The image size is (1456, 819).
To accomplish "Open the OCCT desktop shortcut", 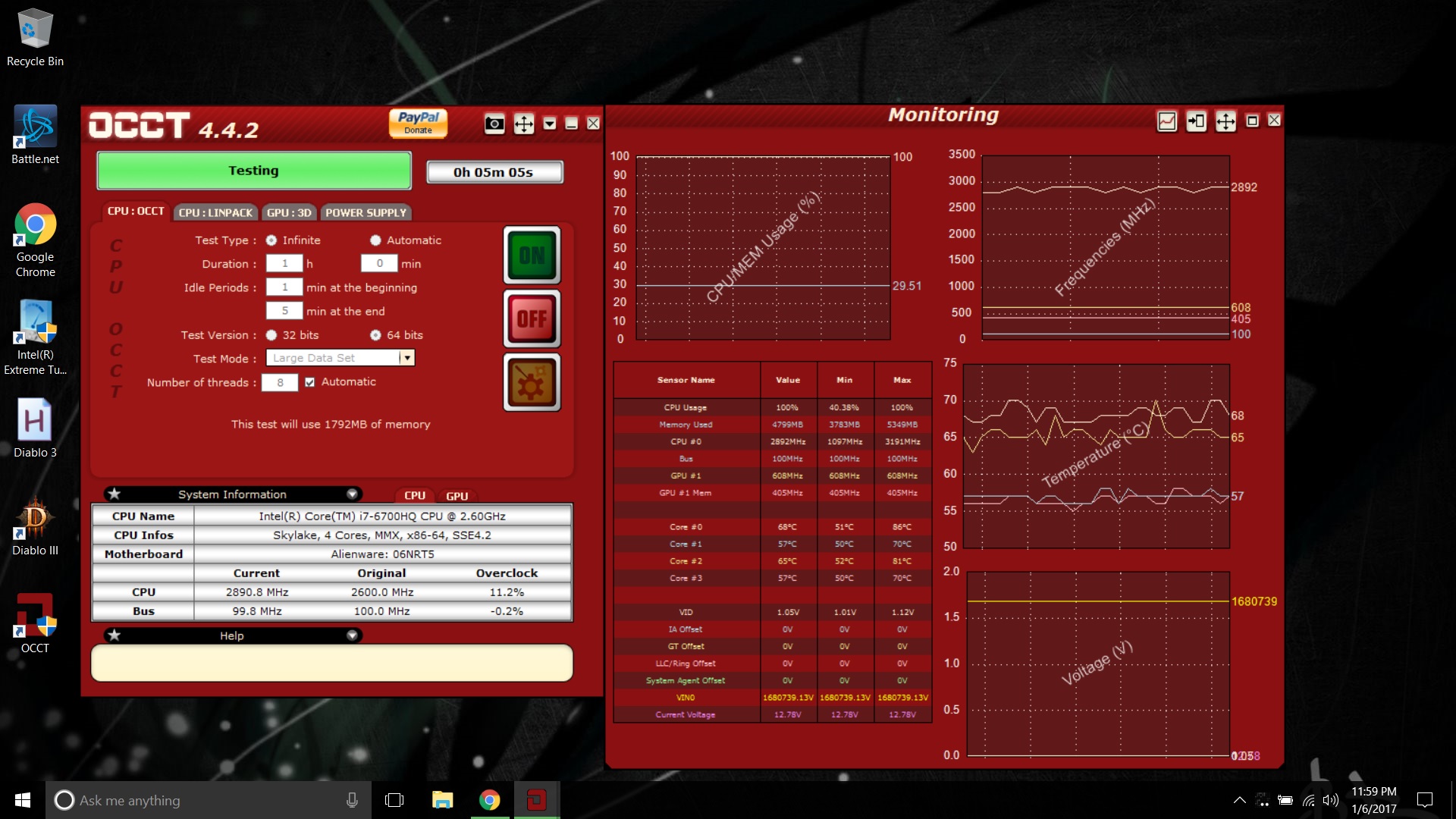I will tap(35, 624).
